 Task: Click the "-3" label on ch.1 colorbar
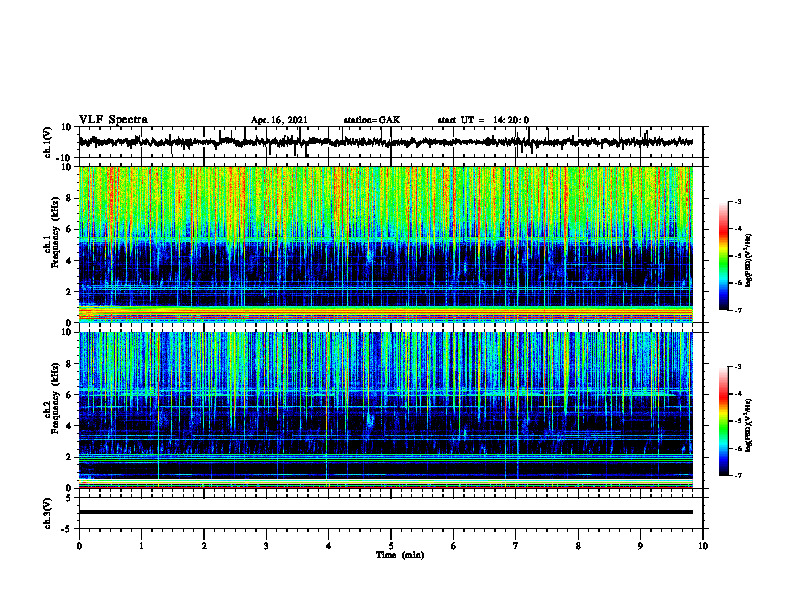tap(738, 201)
